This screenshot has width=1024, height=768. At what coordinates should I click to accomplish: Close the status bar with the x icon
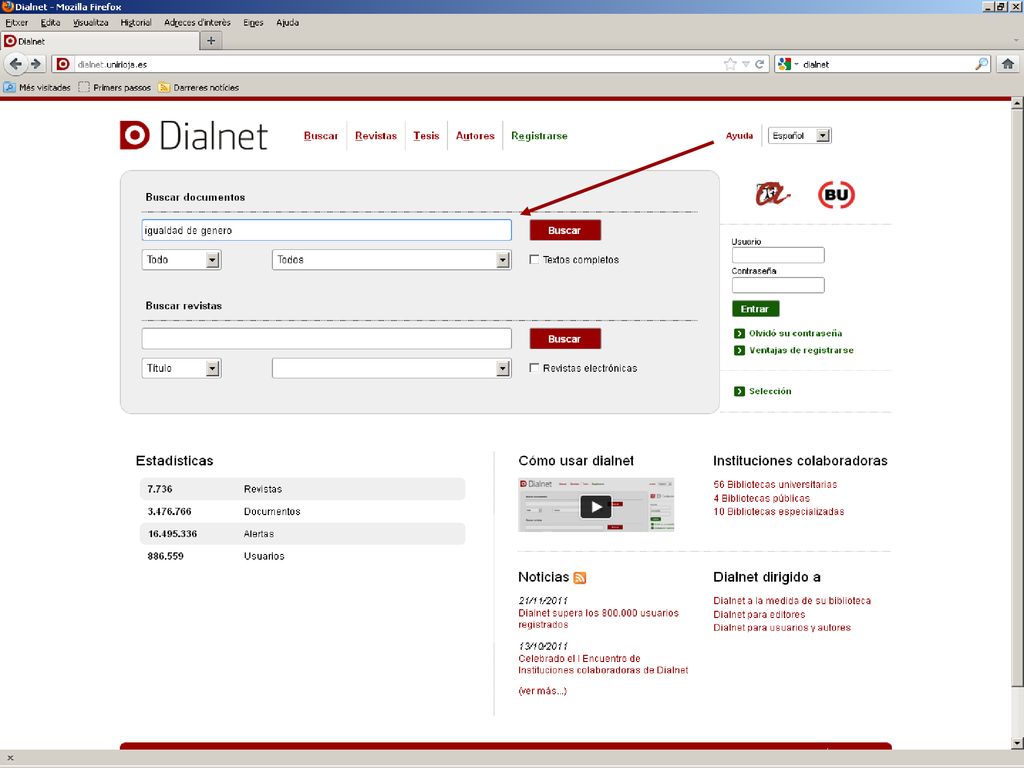tap(10, 758)
